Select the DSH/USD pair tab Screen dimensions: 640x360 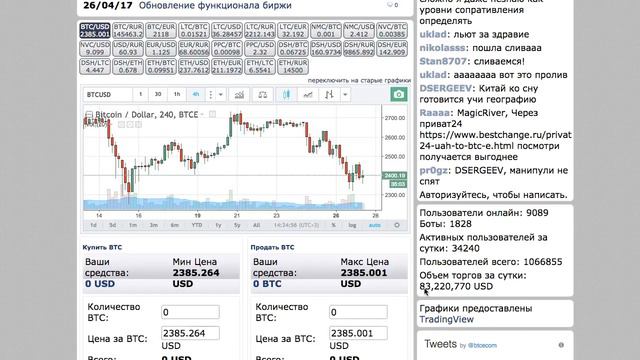pos(326,49)
